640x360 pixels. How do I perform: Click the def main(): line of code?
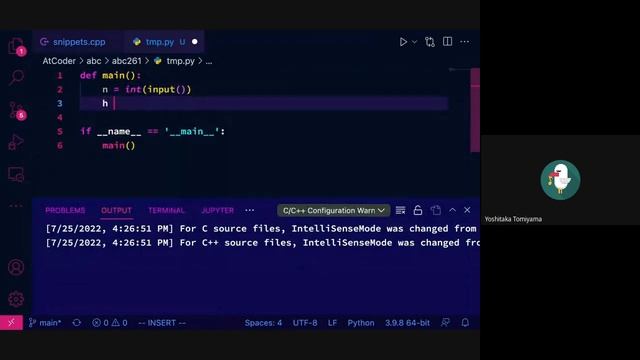tap(110, 76)
